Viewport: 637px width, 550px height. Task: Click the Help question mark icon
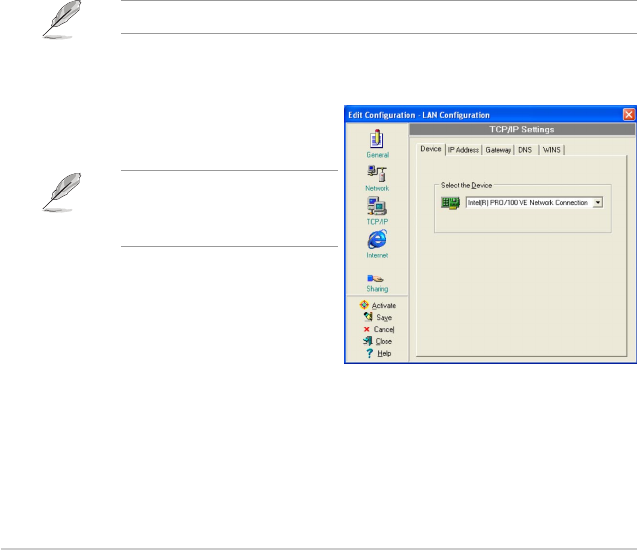click(x=369, y=353)
